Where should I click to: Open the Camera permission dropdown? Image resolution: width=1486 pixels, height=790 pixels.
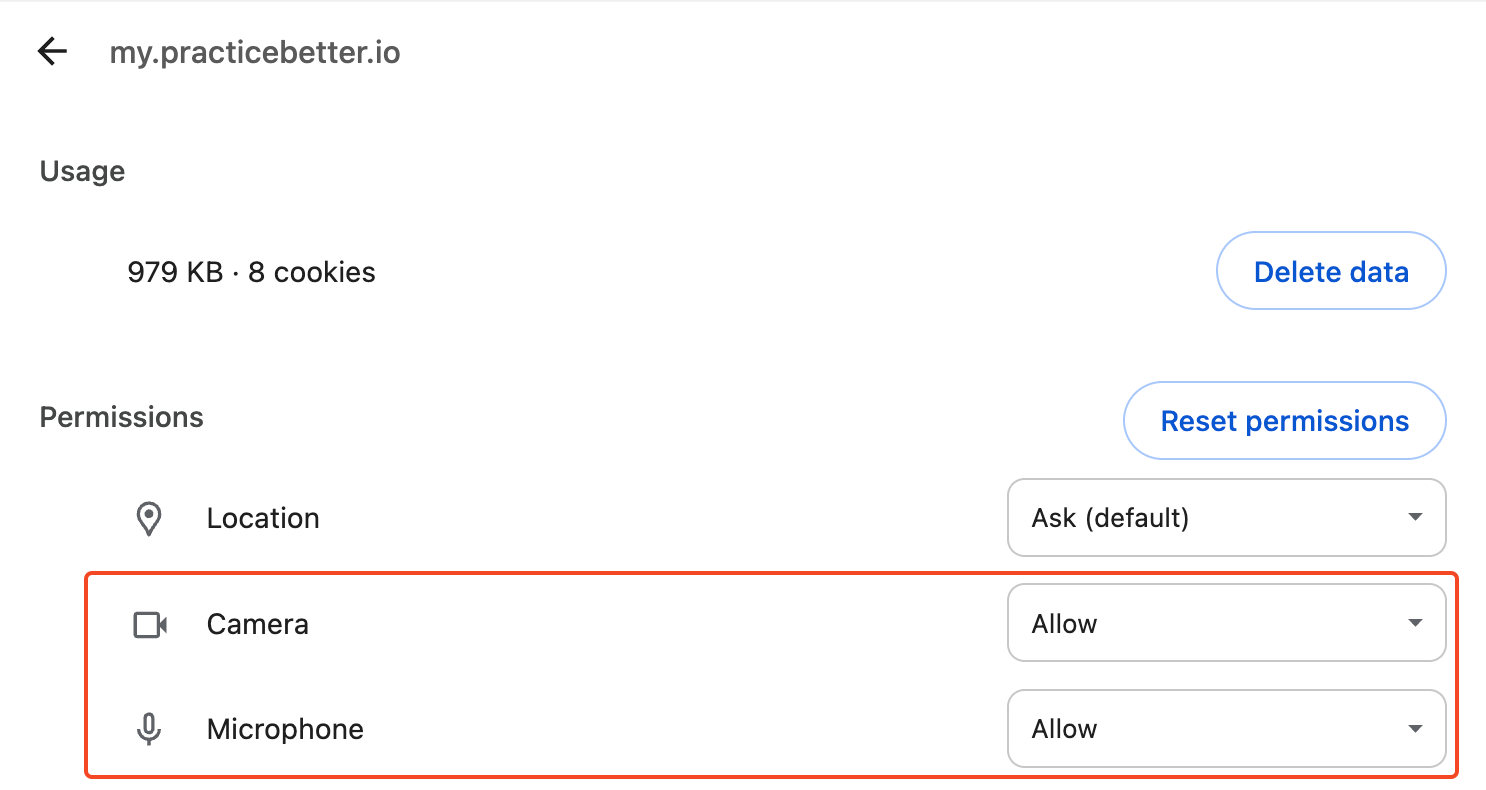coord(1227,623)
